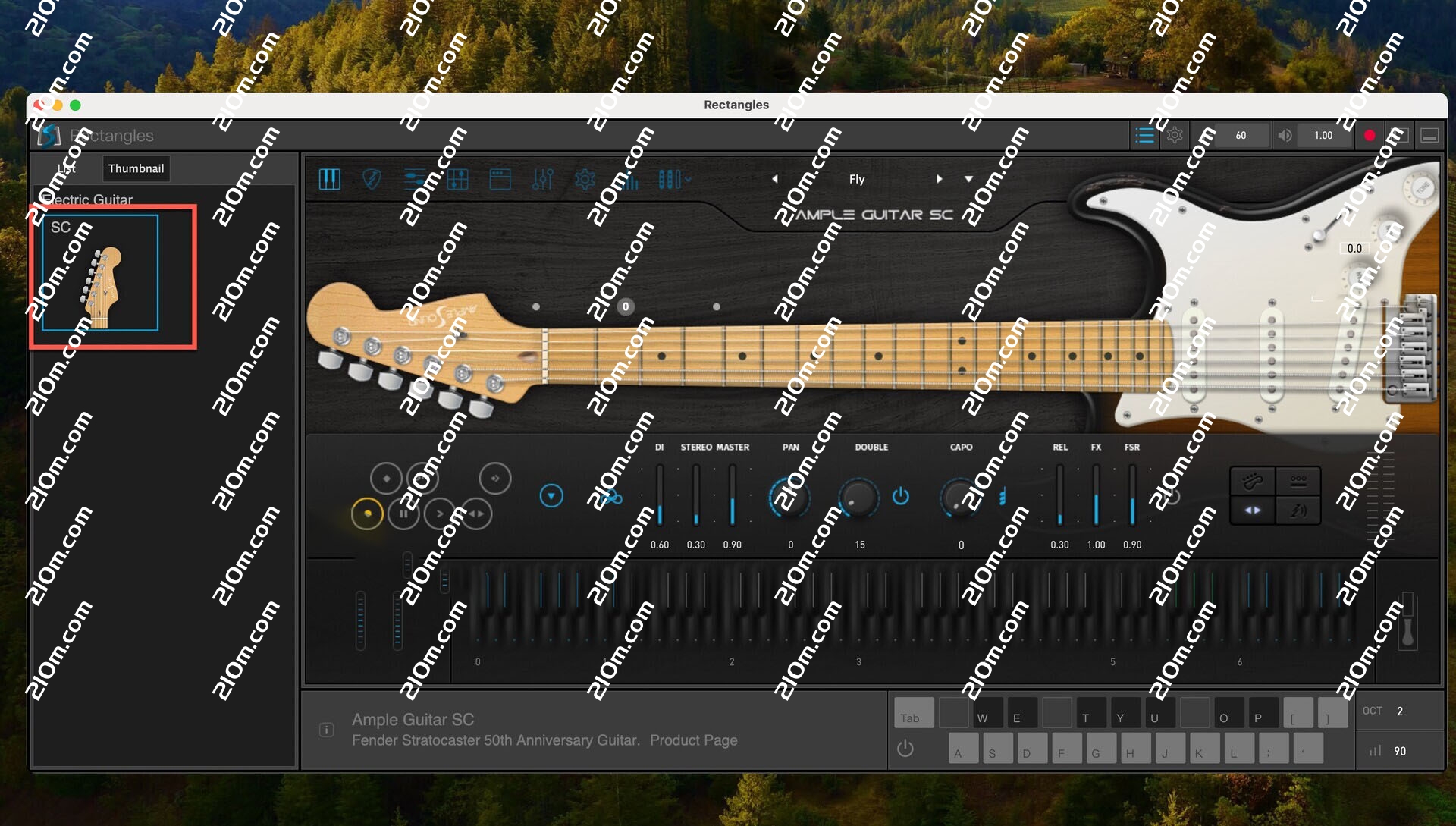This screenshot has height=826, width=1456.
Task: Toggle the finger noise button
Action: click(1298, 510)
